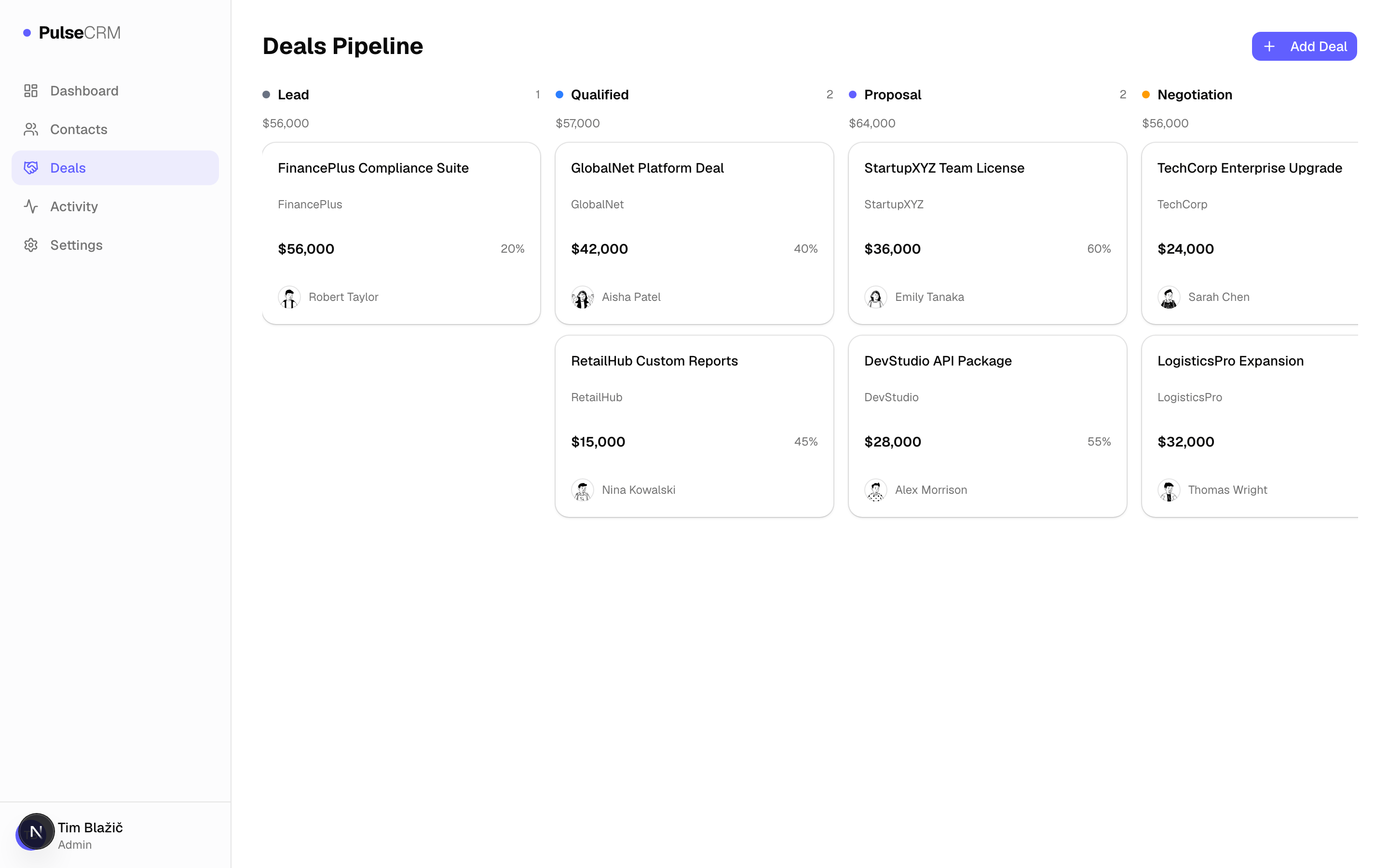Click Emily Tanaka's avatar
1389x868 pixels.
point(876,298)
